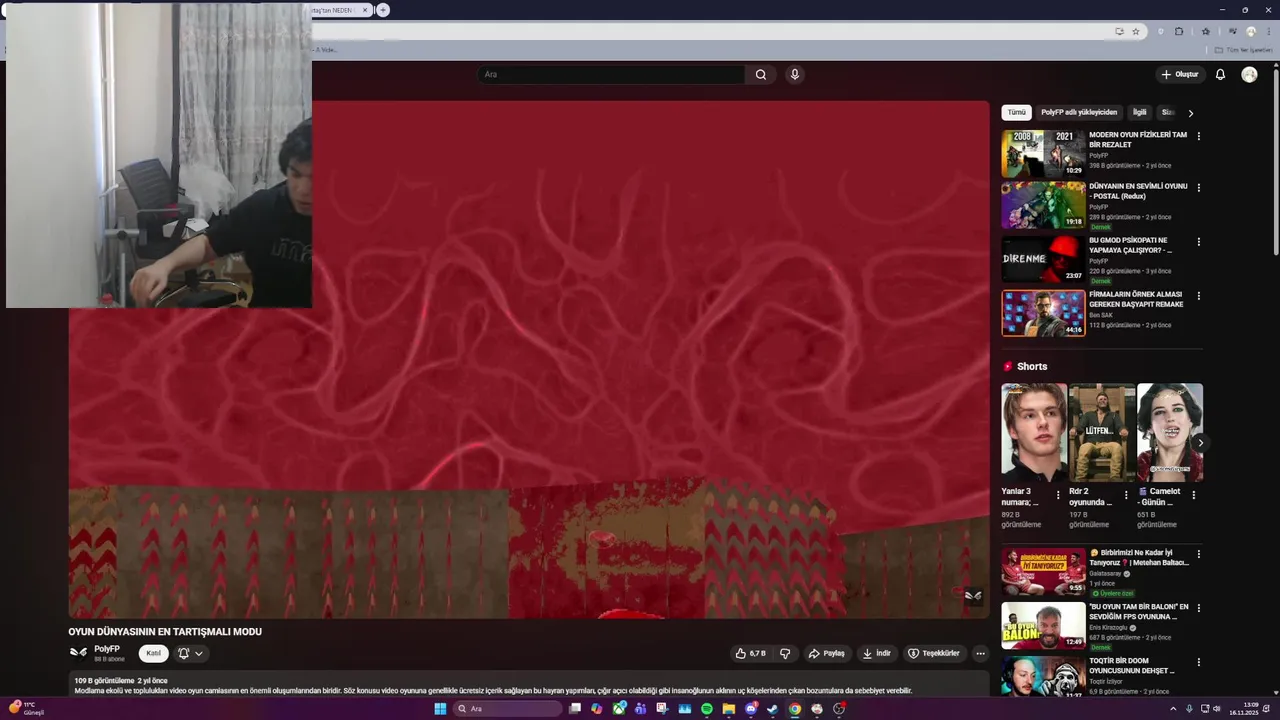Open options menu for POSTAL (Redux) video

[x=1198, y=188]
